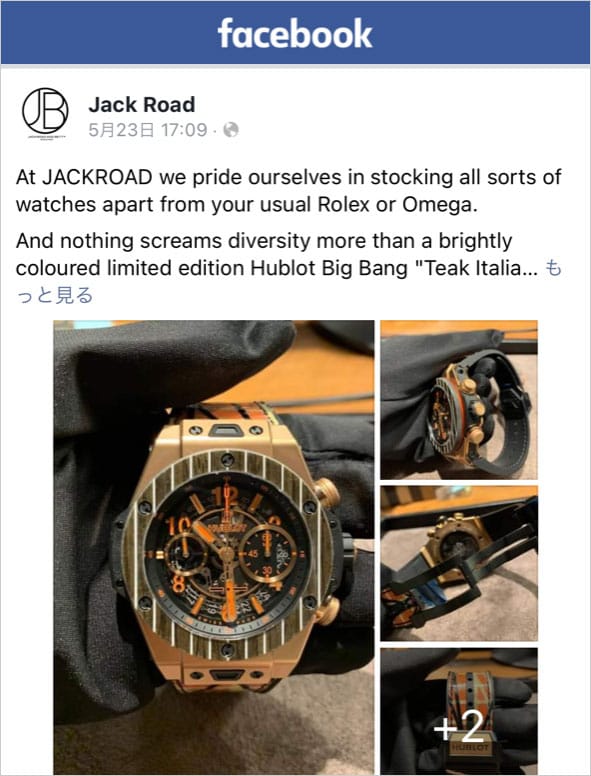Open the Jack Road page name
Image resolution: width=591 pixels, height=776 pixels.
click(x=142, y=105)
